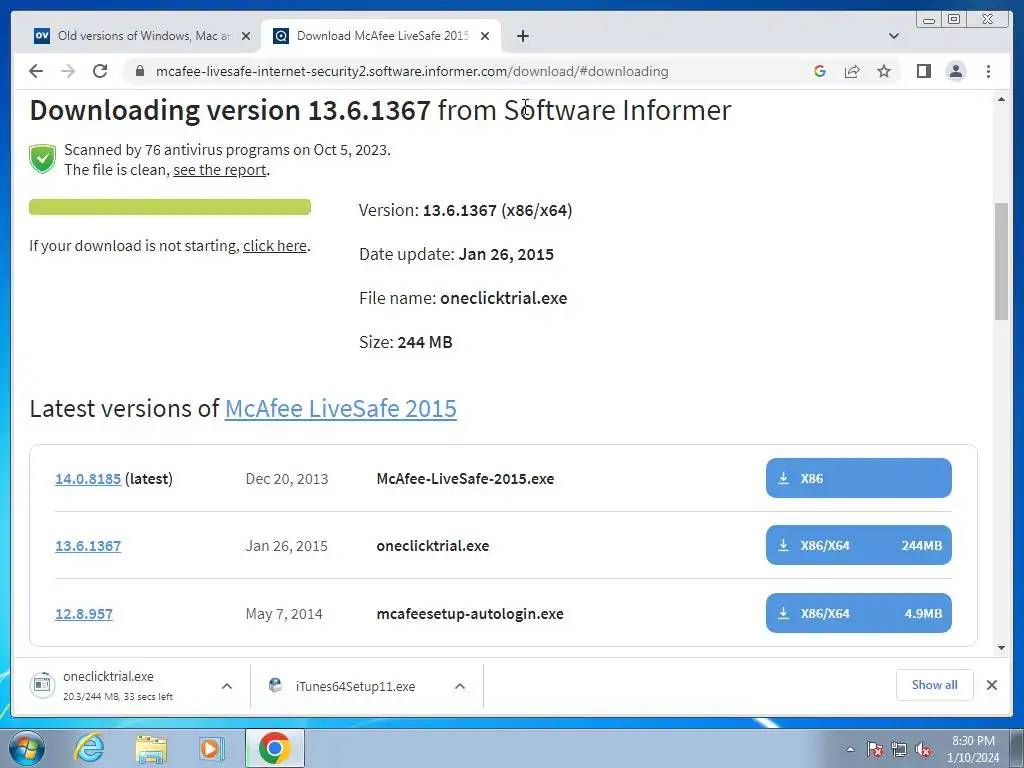Open the 'see the report' link
The image size is (1024, 768).
219,170
